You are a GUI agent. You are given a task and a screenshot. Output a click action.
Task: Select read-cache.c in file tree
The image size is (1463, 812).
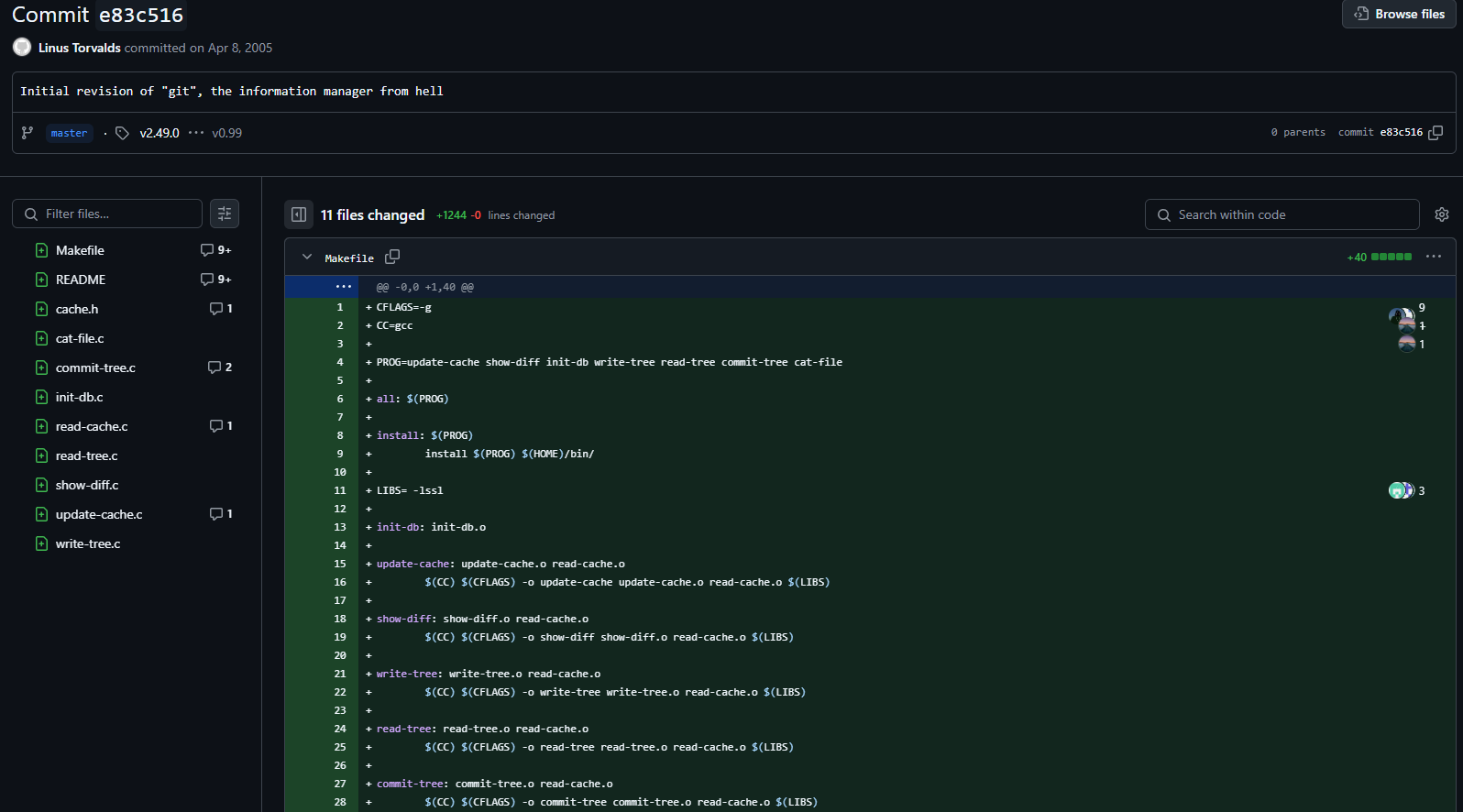tap(92, 426)
